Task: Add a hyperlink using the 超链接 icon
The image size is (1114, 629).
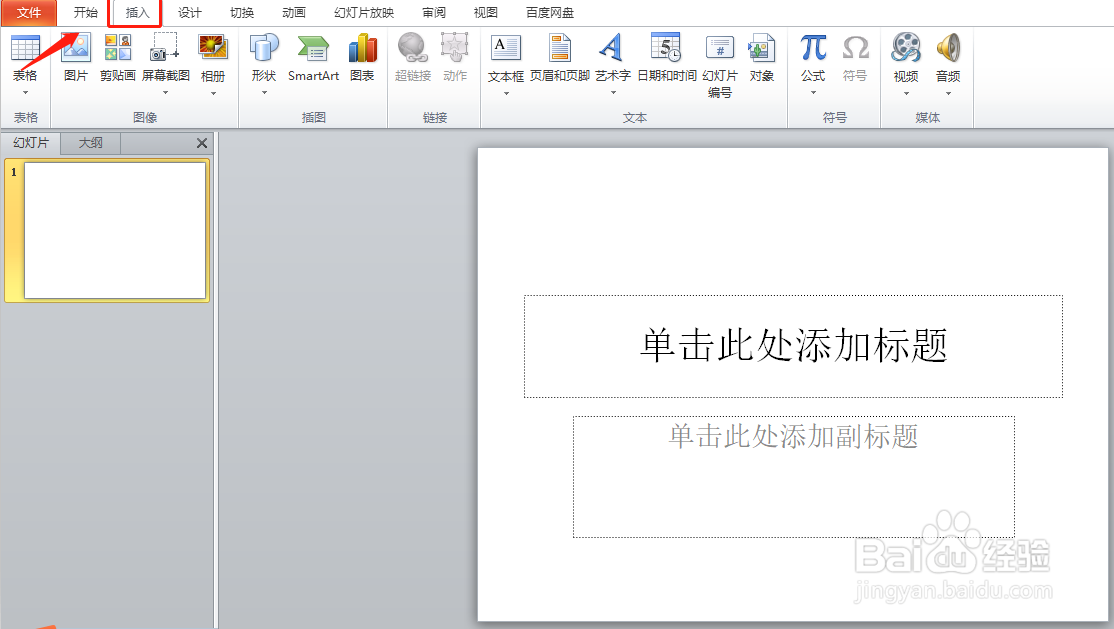Action: 412,60
